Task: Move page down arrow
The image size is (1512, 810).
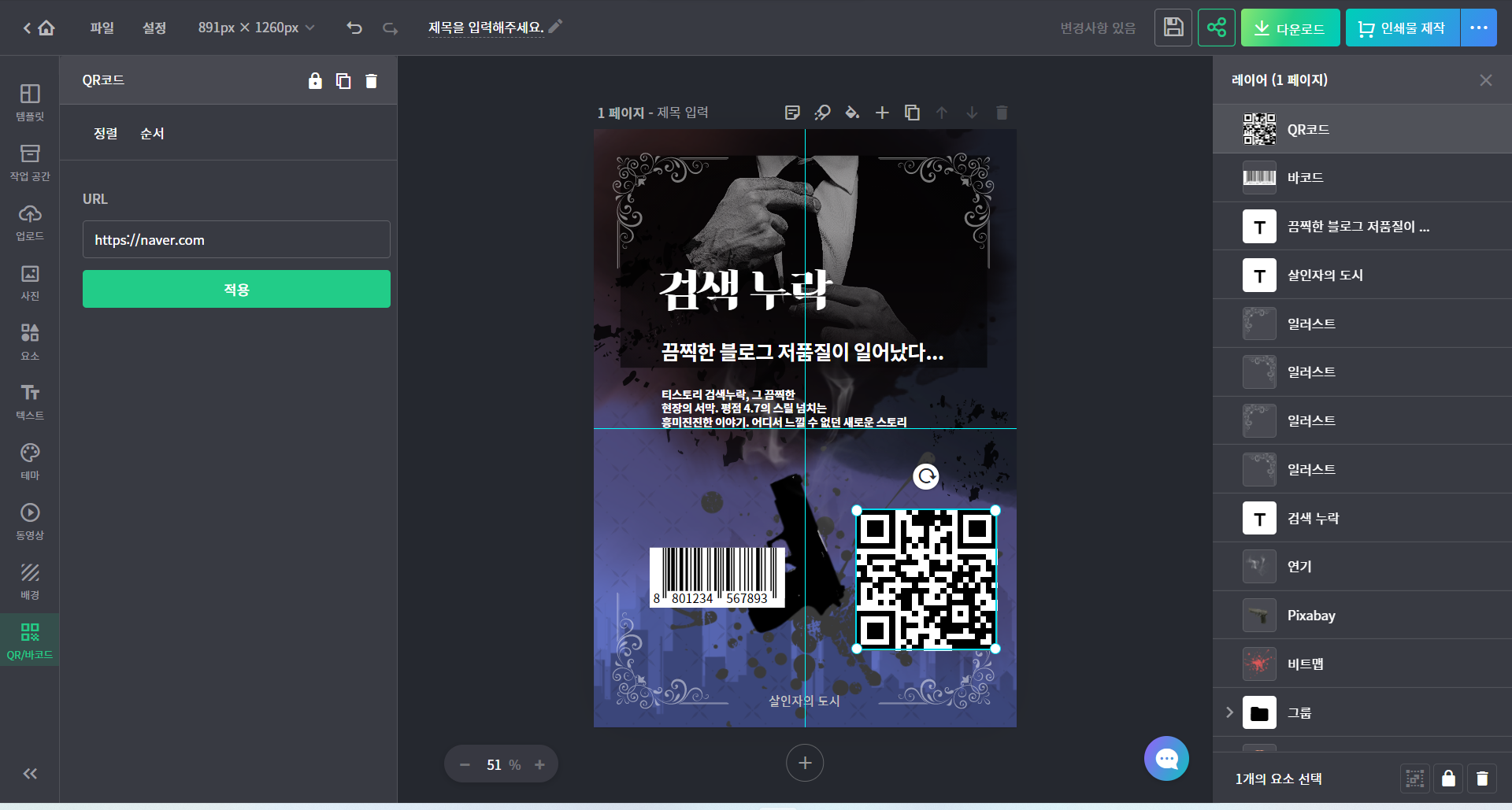Action: point(972,113)
